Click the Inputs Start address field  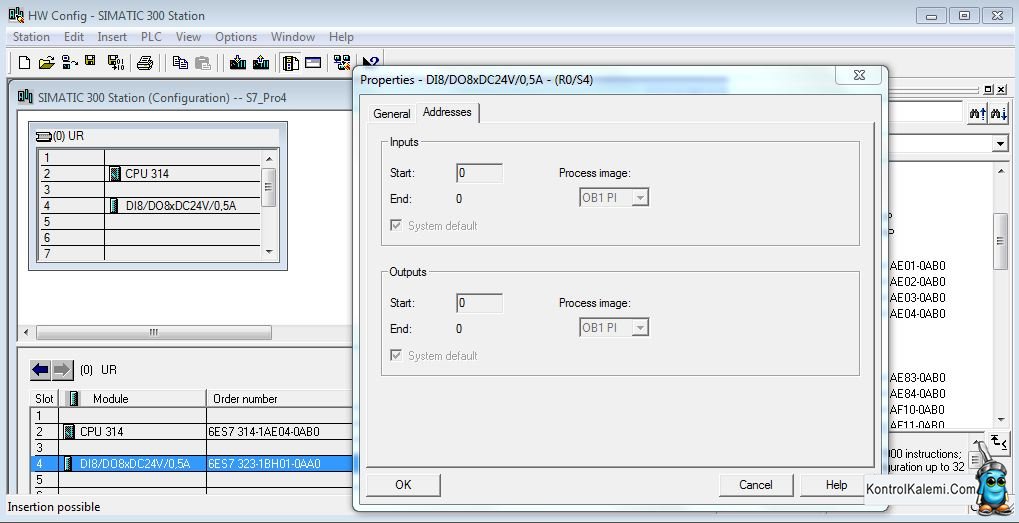[x=480, y=173]
